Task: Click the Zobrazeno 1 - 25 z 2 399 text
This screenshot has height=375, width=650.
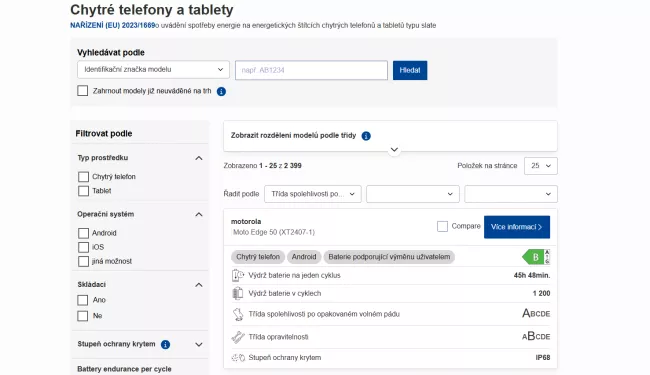Action: click(x=262, y=166)
